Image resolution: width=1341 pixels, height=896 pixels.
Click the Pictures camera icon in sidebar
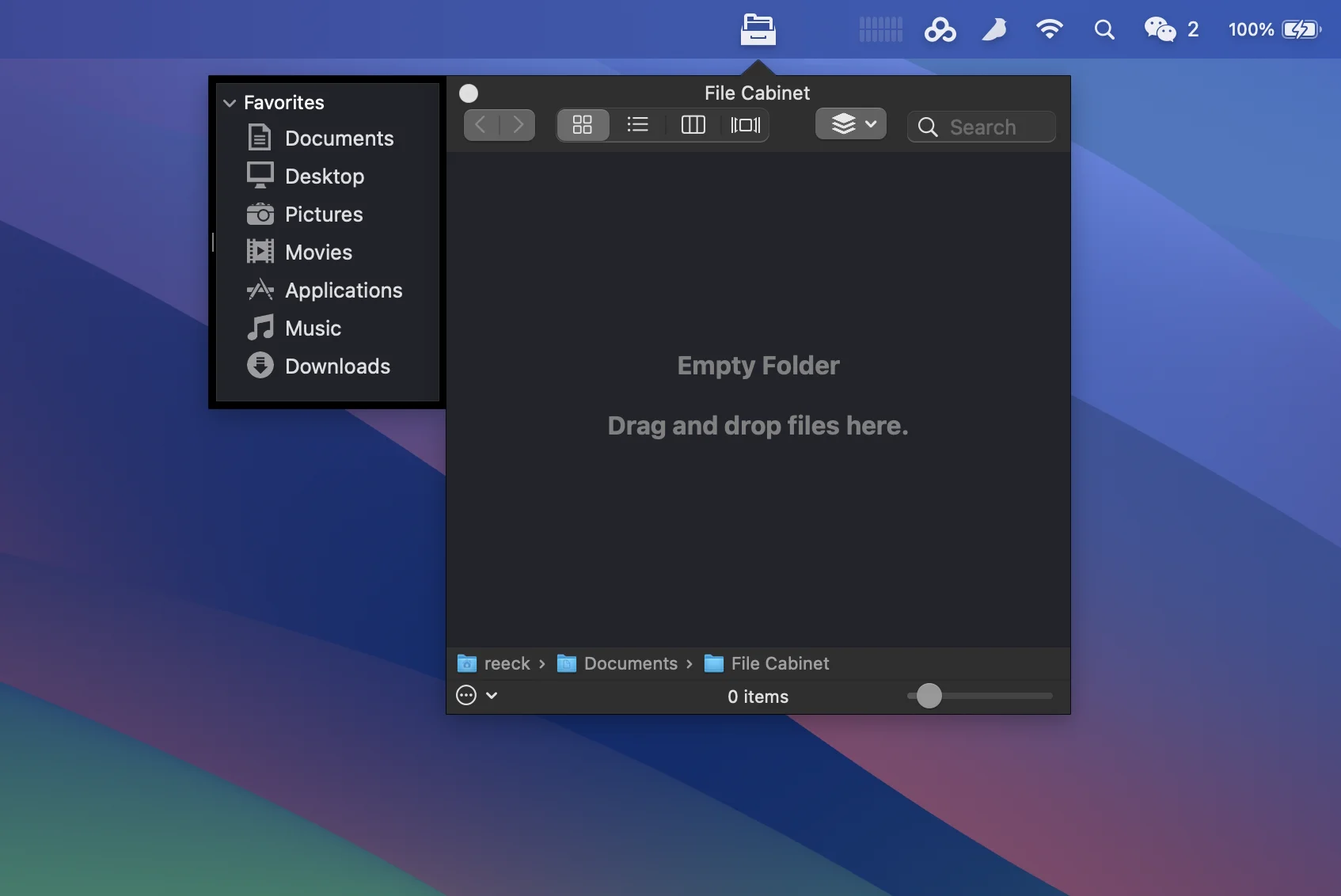point(260,214)
